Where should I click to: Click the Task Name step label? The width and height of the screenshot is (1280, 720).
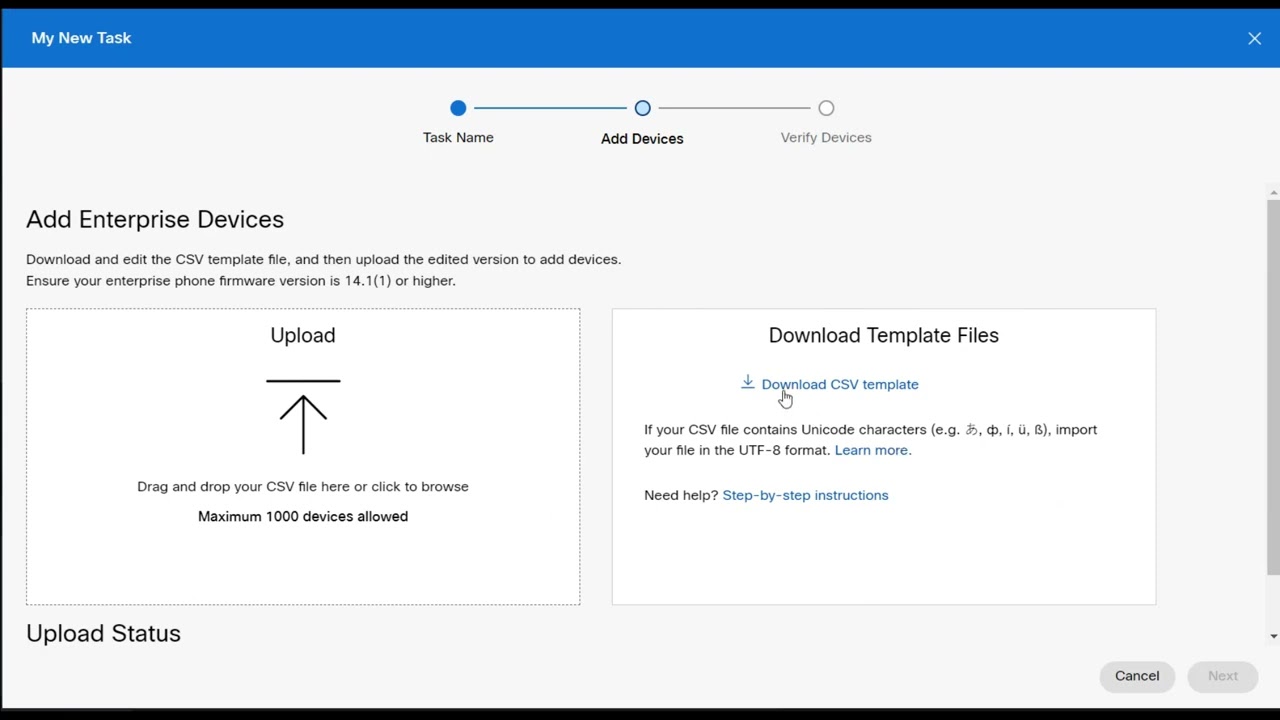[x=458, y=137]
